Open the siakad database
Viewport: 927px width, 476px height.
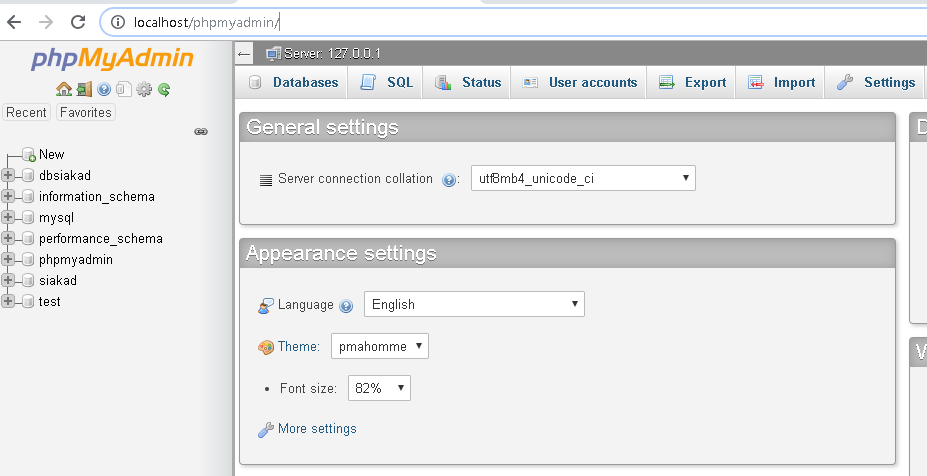pyautogui.click(x=57, y=280)
